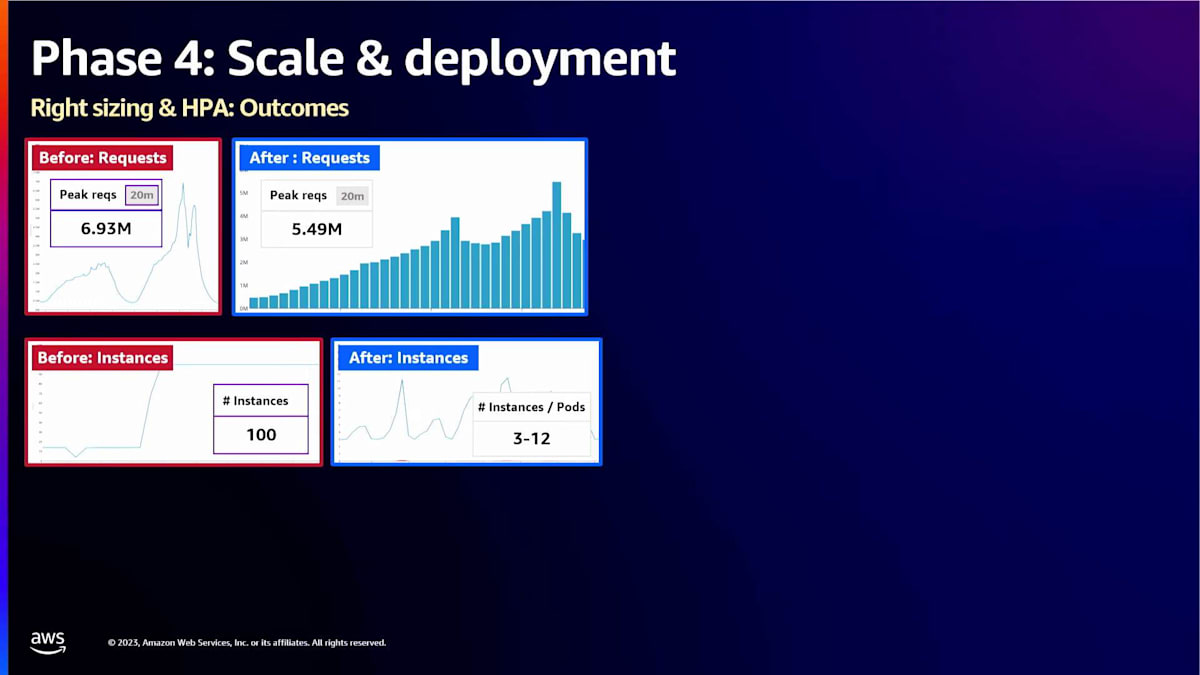Select the 6.93M peak value
Viewport: 1200px width, 675px height.
click(106, 229)
